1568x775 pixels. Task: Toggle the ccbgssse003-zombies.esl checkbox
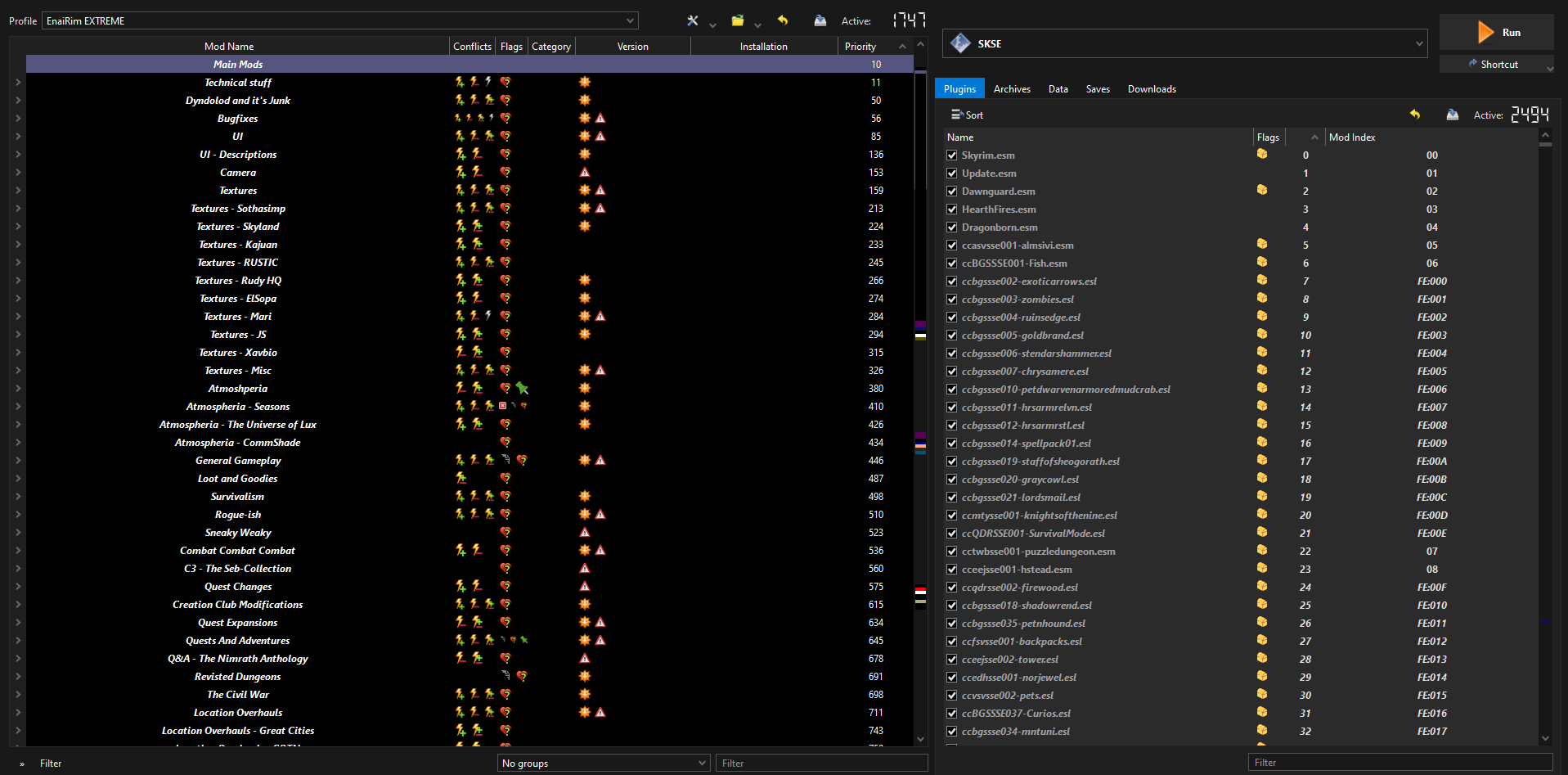coord(952,300)
